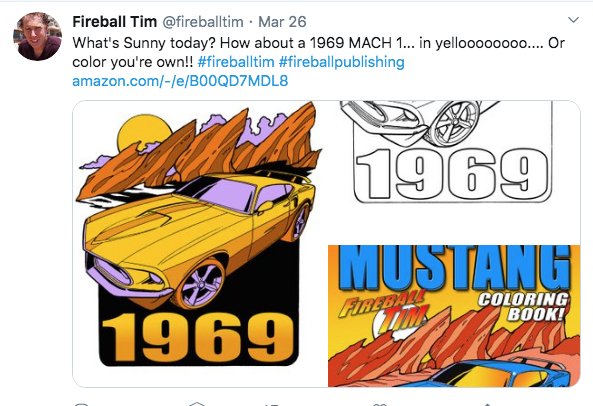View the Mustang Coloring Book cover image

pyautogui.click(x=454, y=316)
